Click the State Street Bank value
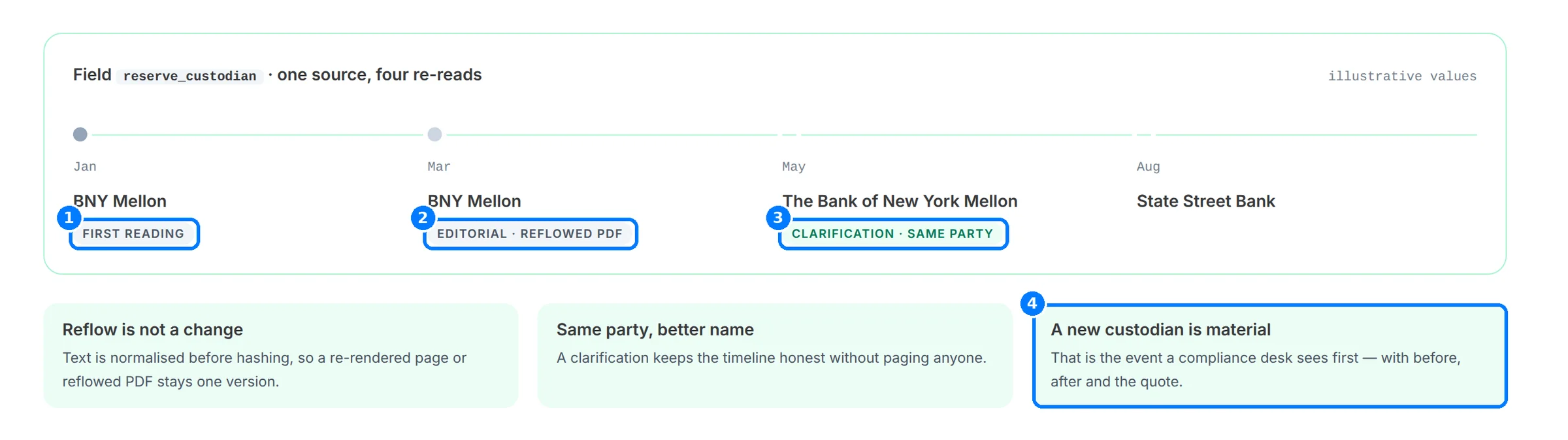 1205,201
